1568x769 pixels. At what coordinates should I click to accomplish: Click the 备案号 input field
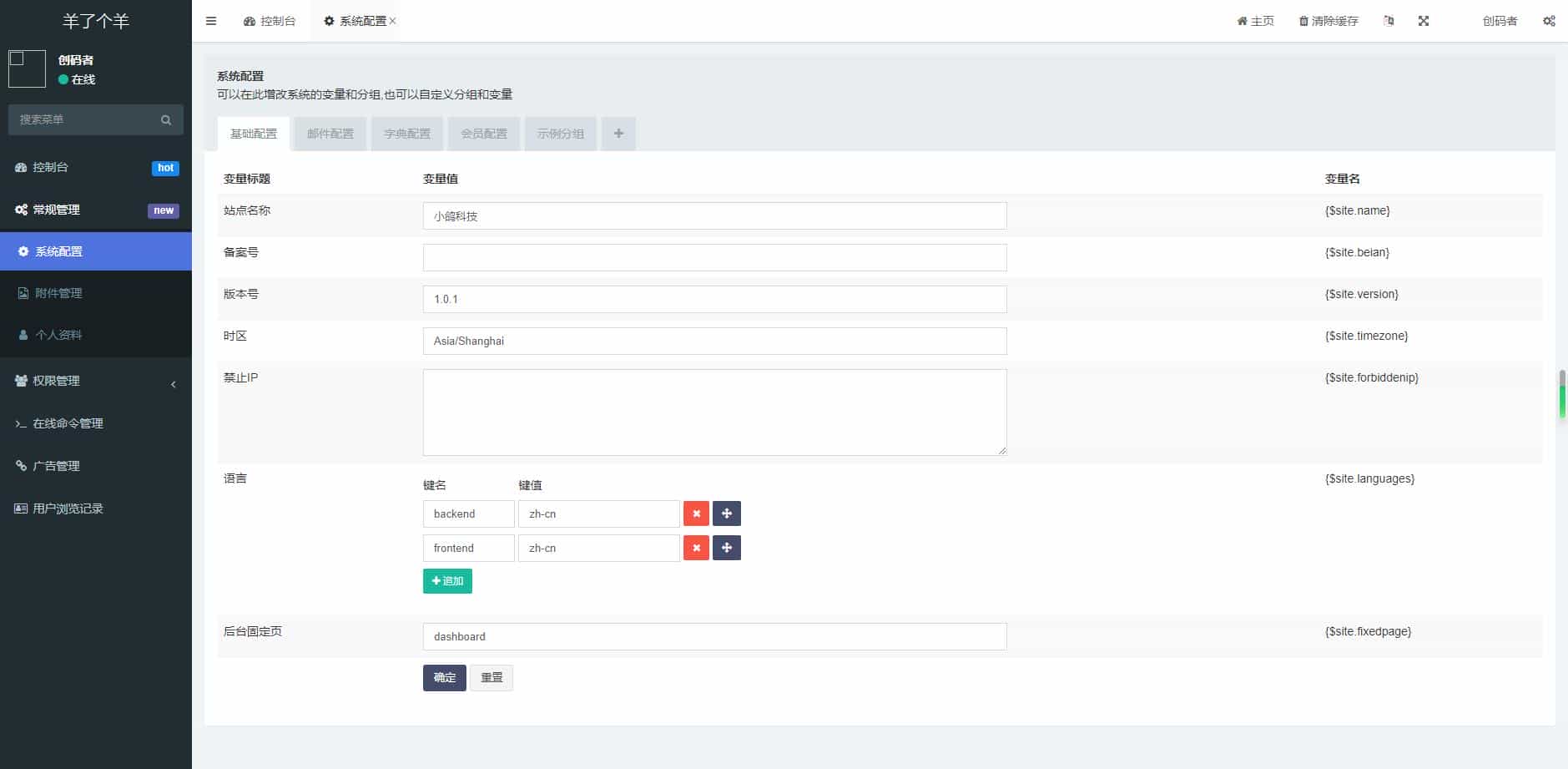[x=715, y=257]
